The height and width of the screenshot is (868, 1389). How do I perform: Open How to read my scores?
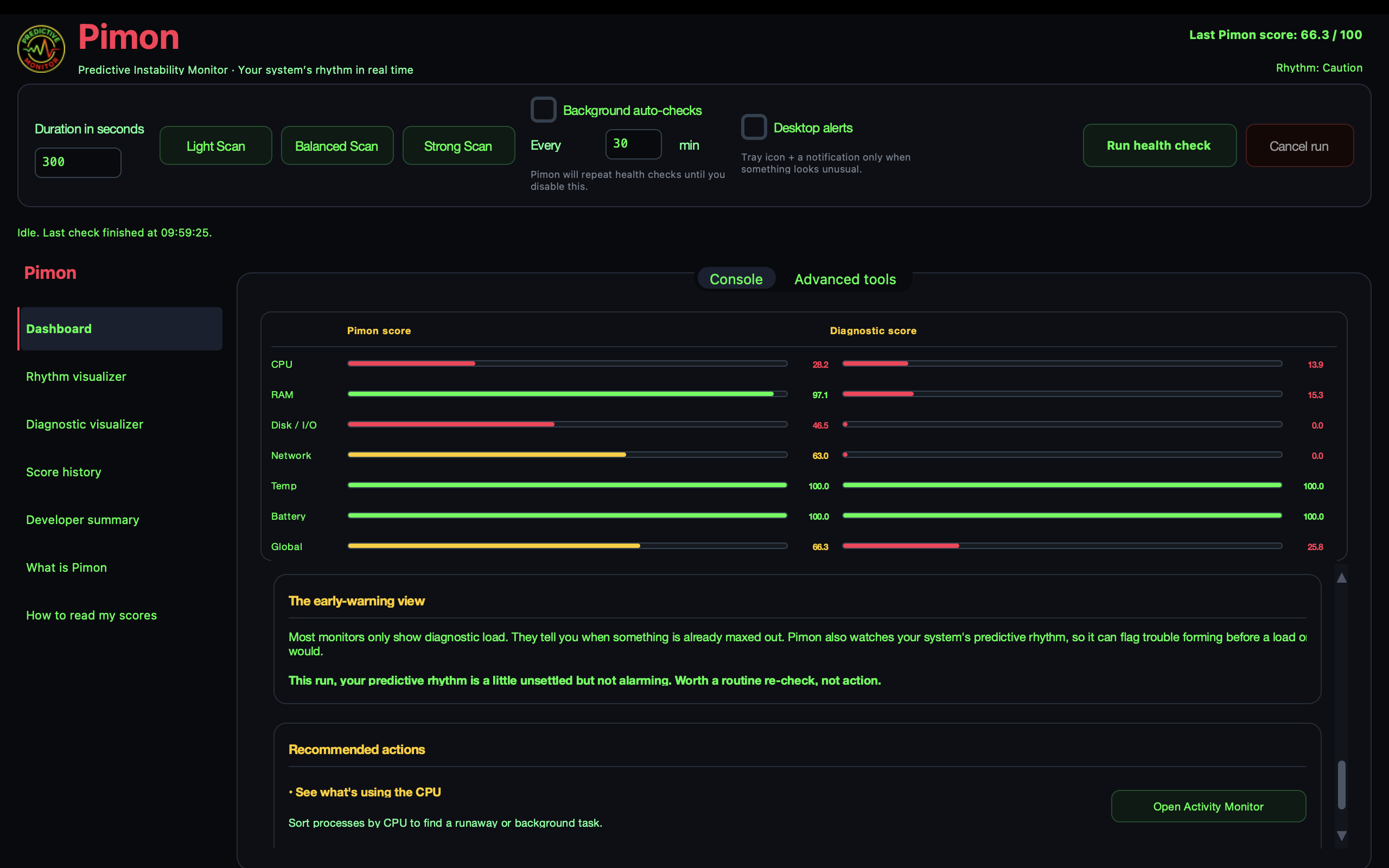[x=91, y=615]
